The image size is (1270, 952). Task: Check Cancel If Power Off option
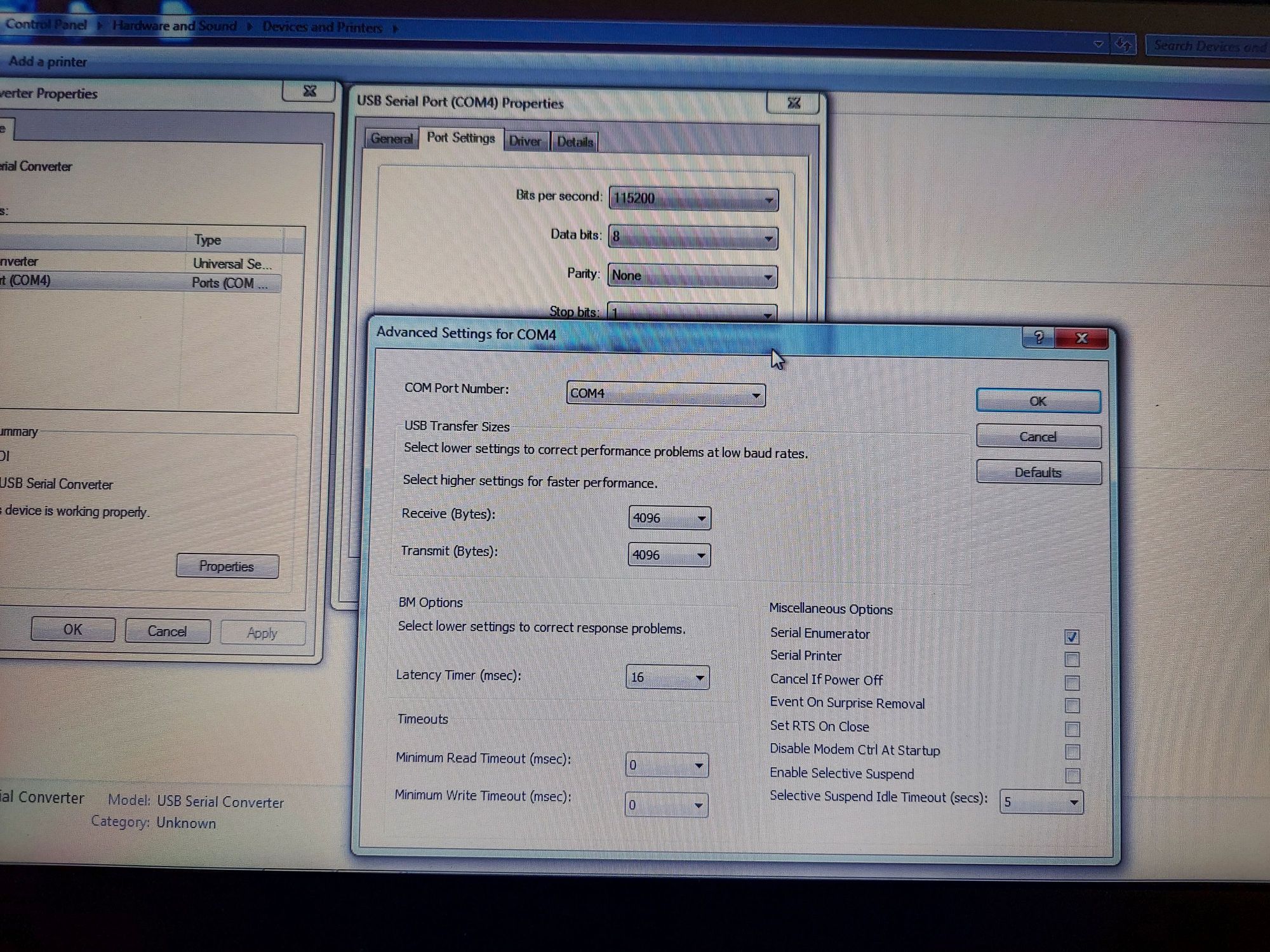1072,683
